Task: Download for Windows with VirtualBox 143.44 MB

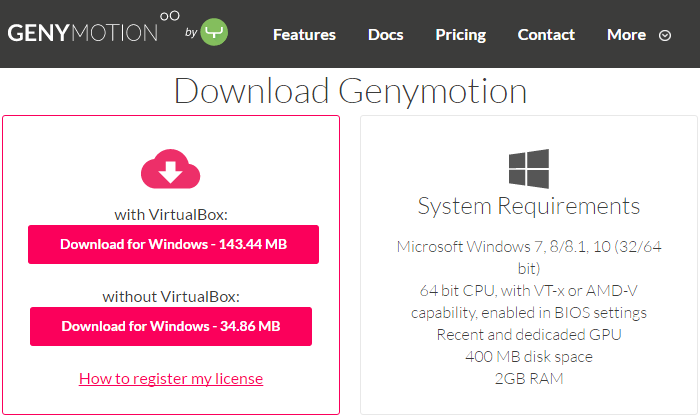Action: click(173, 244)
